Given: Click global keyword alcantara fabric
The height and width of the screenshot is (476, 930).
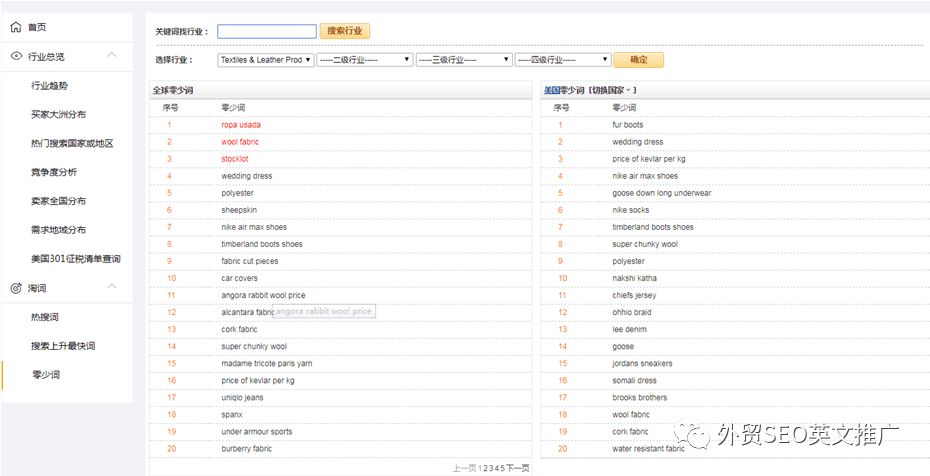Looking at the screenshot, I should pos(247,312).
